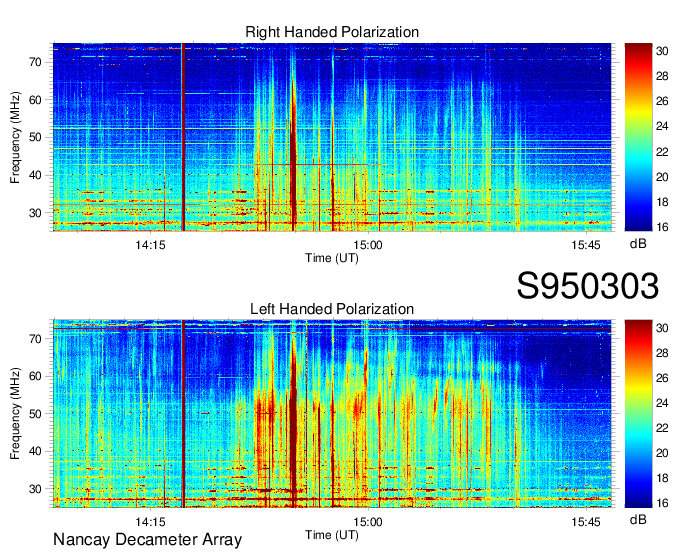
Task: Click the 'Nancay Decameter Array' caption
Action: coord(147,540)
